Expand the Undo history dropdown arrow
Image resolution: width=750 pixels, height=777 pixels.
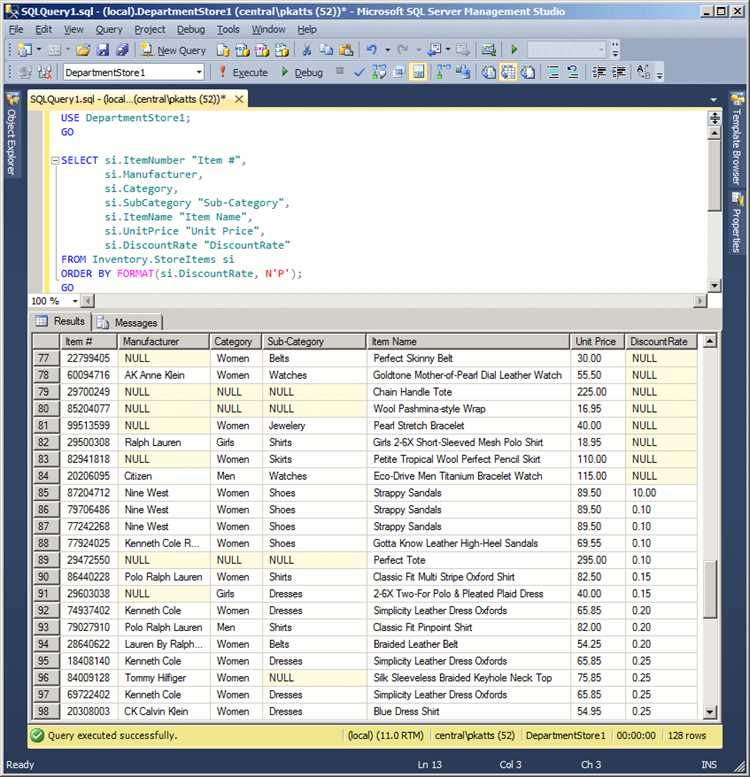pyautogui.click(x=387, y=50)
